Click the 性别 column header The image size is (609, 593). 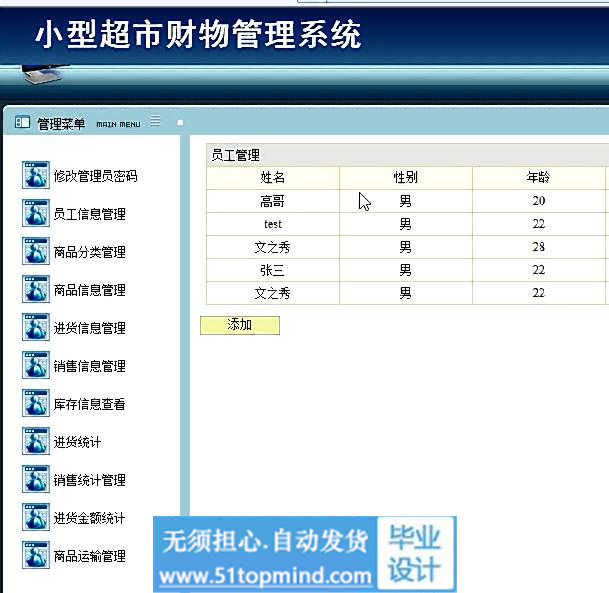(x=405, y=178)
